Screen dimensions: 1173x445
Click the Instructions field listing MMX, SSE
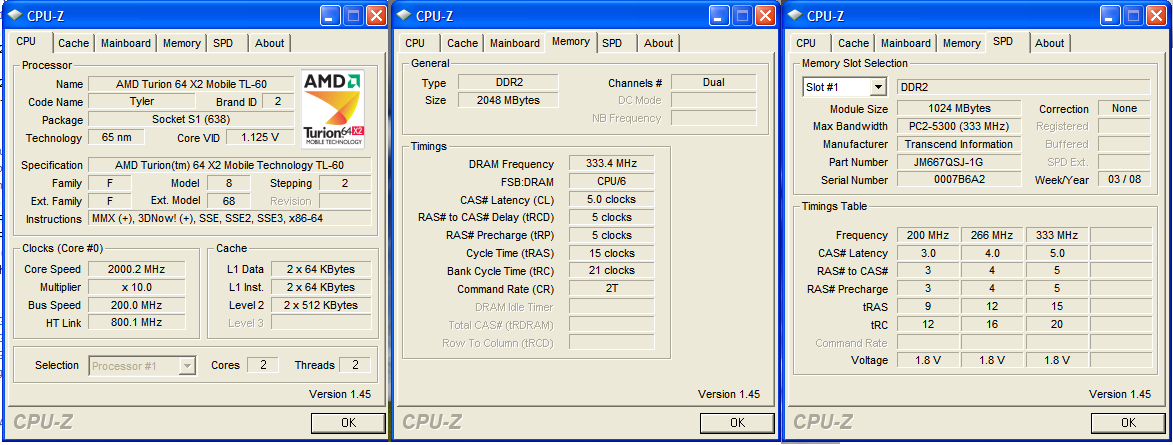(x=230, y=219)
